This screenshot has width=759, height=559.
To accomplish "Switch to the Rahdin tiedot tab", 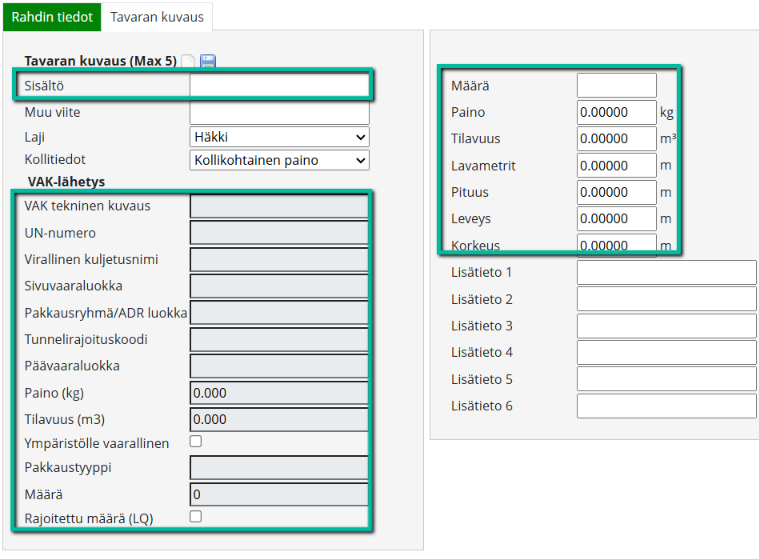I will click(52, 17).
